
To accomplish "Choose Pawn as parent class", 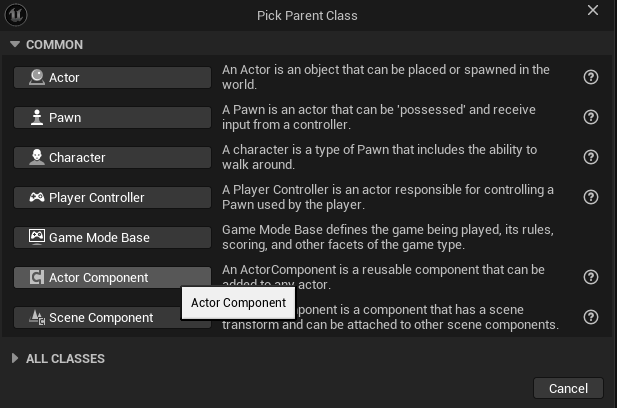I will [112, 117].
